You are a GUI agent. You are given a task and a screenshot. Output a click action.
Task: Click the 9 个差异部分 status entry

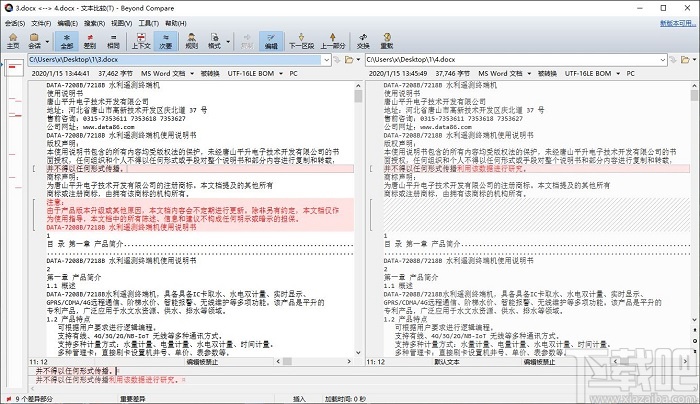(34, 399)
